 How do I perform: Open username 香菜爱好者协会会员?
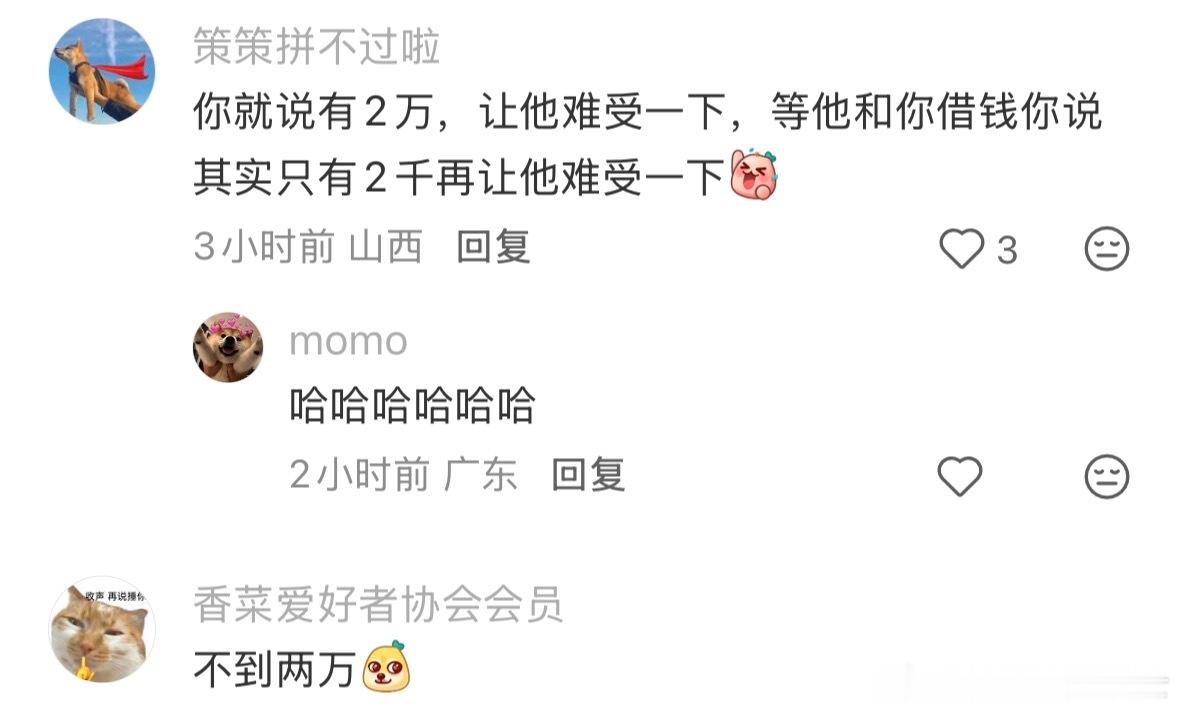[378, 605]
